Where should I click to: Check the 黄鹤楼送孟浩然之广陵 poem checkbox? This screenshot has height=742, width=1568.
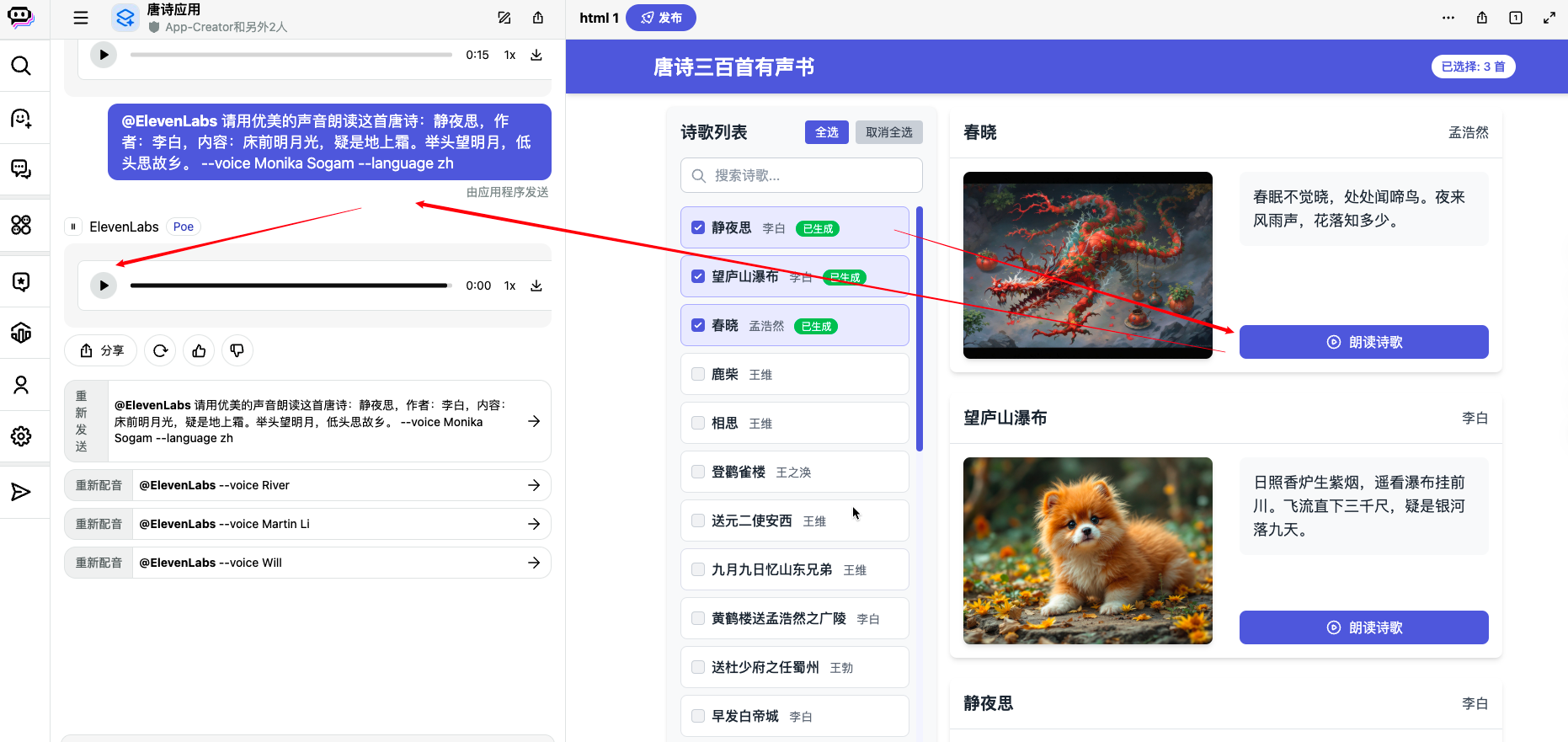698,618
